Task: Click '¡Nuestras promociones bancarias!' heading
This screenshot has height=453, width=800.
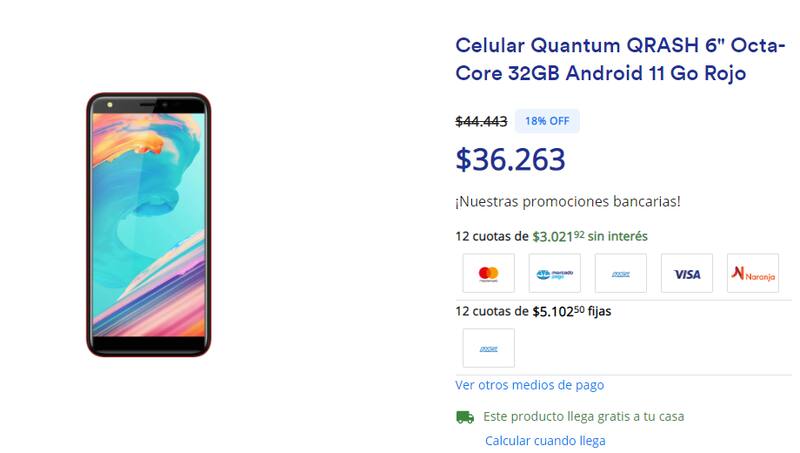Action: 567,201
